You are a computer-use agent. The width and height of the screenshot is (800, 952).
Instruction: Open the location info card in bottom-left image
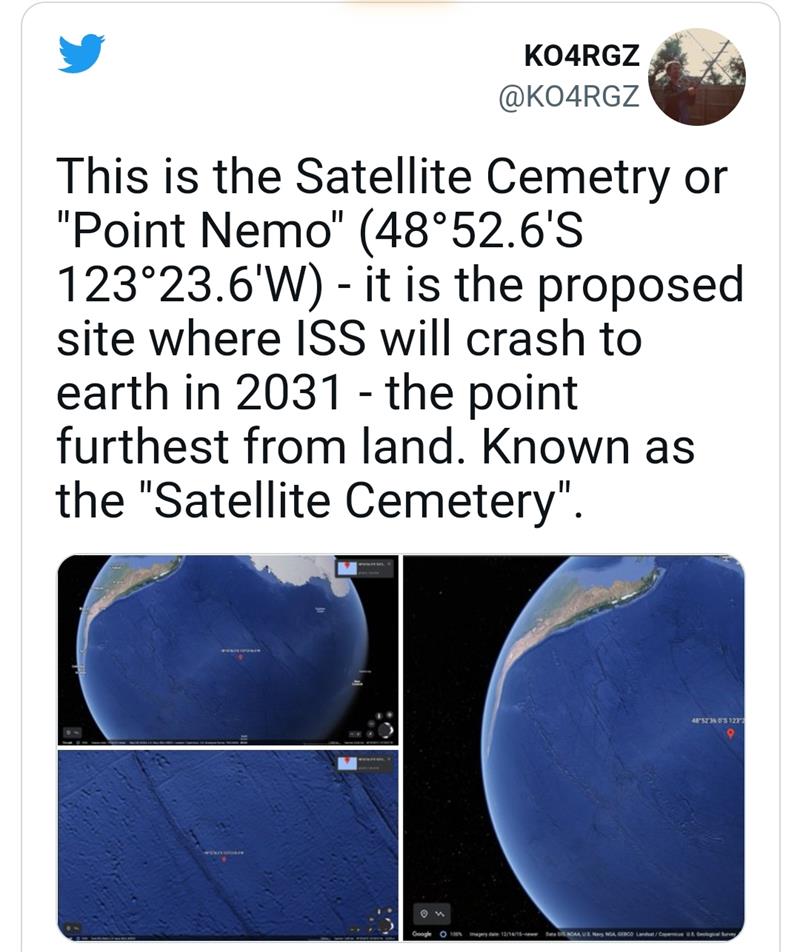(364, 764)
